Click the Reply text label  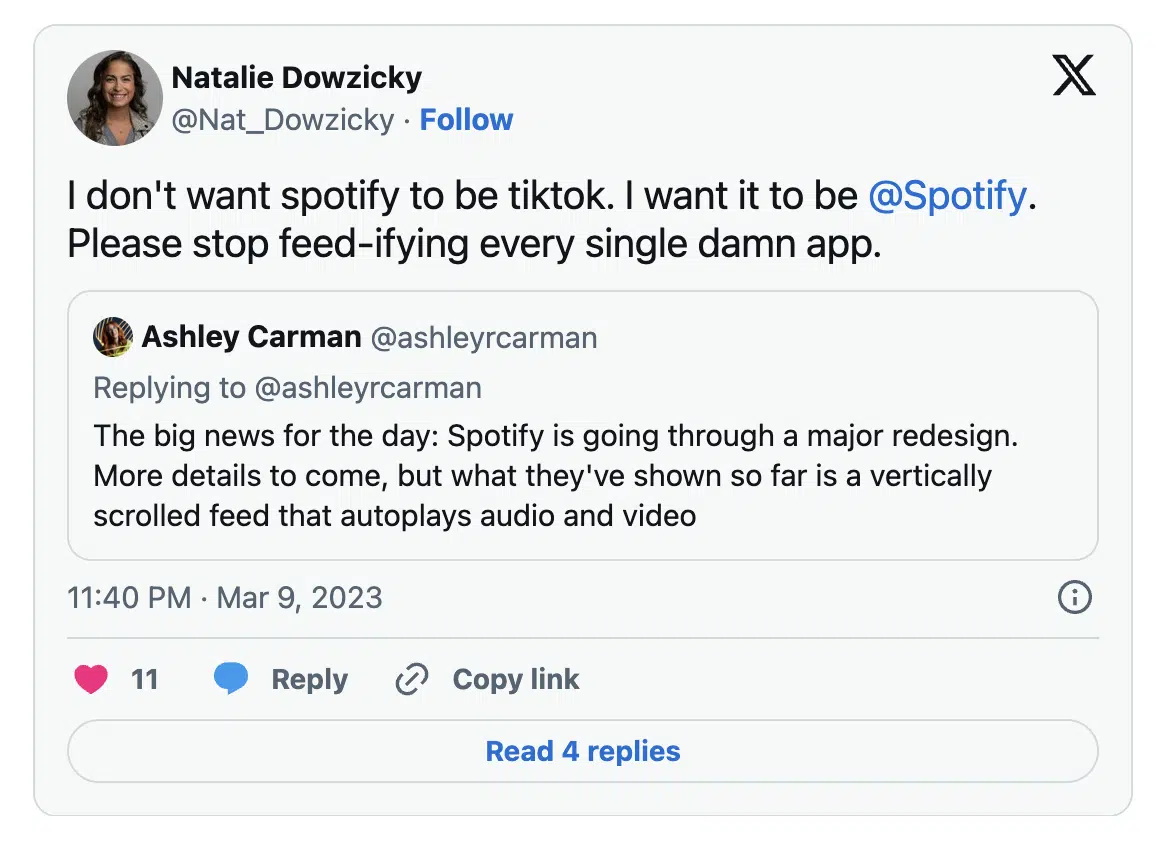310,680
